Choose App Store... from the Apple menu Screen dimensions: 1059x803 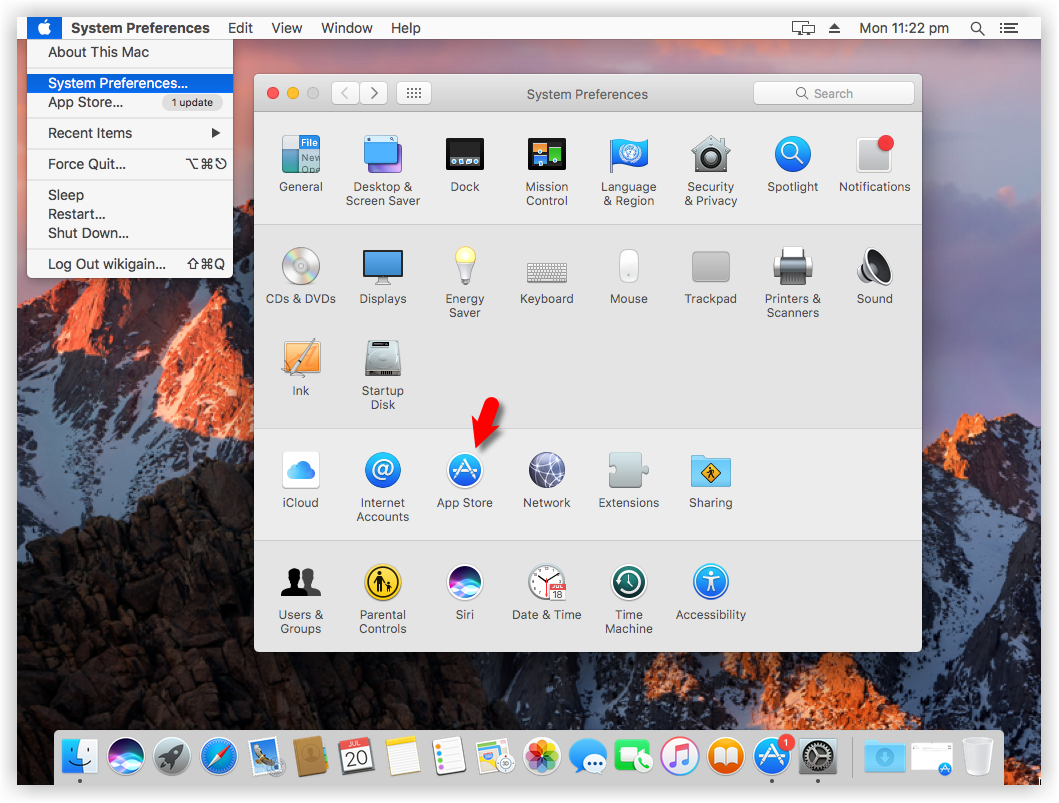click(x=130, y=103)
